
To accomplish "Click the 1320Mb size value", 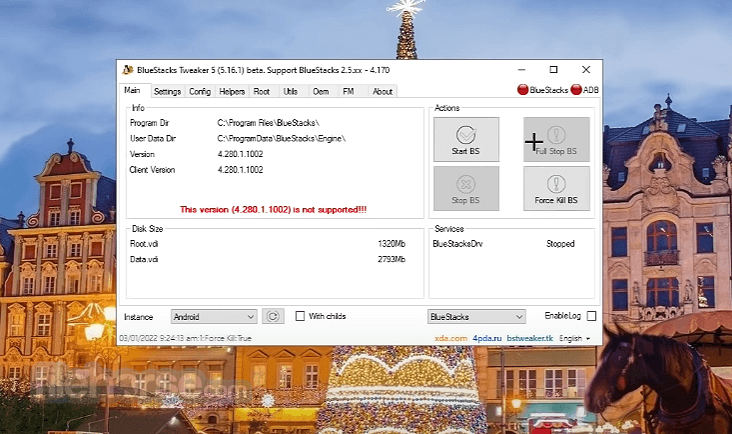I will pos(391,244).
